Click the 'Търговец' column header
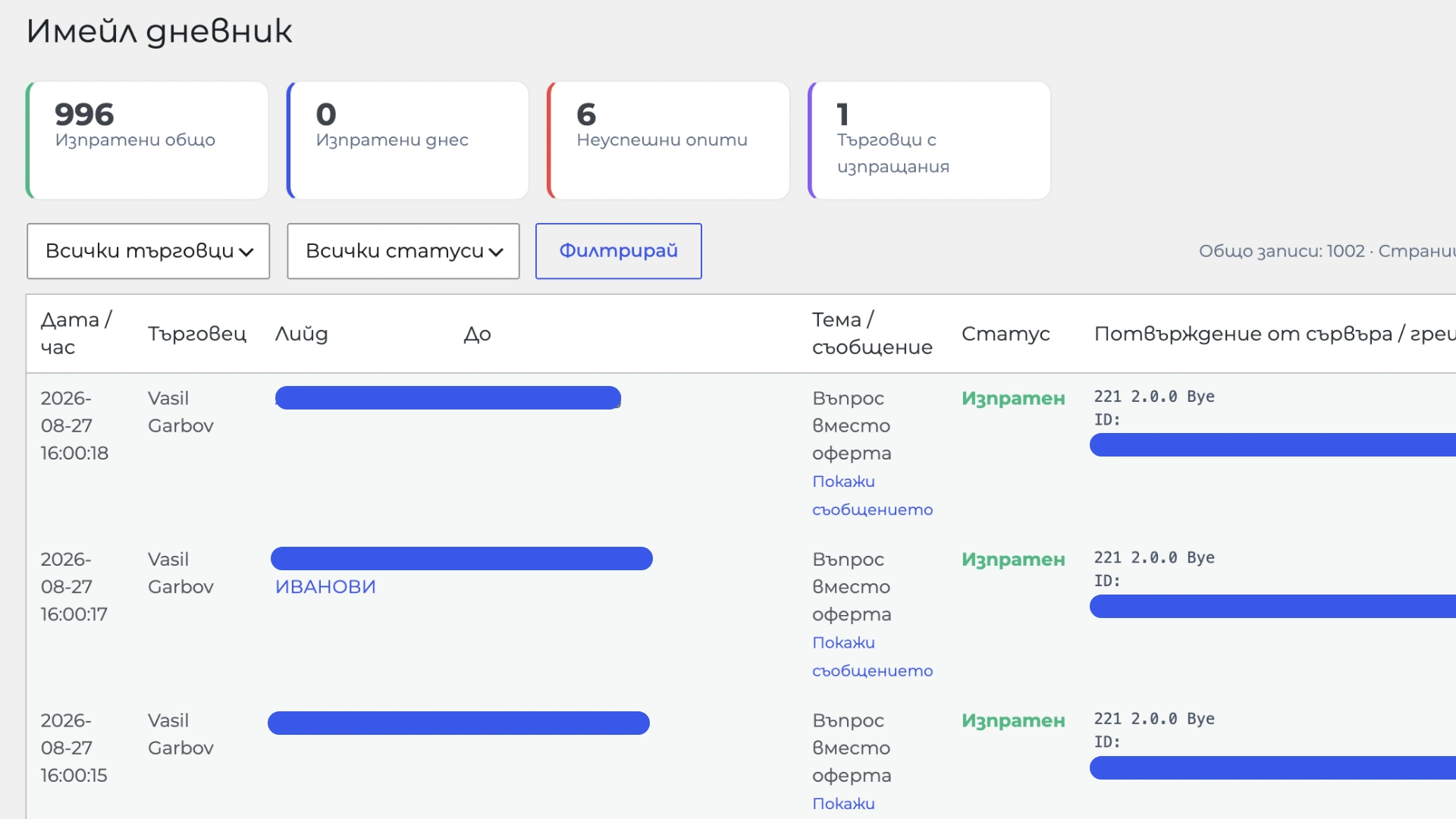This screenshot has height=819, width=1456. pyautogui.click(x=197, y=334)
